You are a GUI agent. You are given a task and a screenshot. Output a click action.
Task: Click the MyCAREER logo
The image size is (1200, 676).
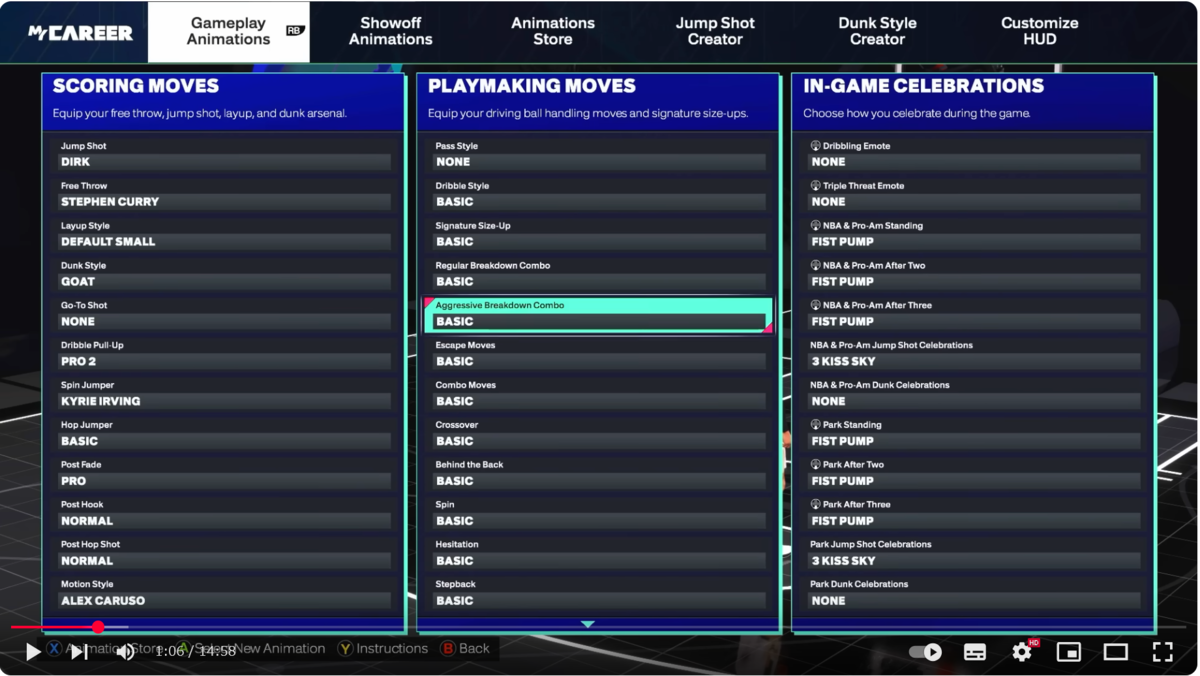[x=80, y=33]
